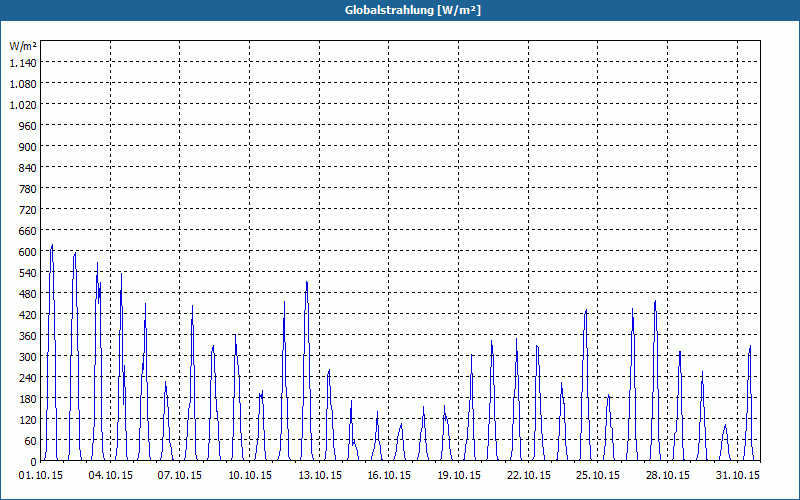
Task: Click the 420 y-axis value
Action: pos(28,315)
